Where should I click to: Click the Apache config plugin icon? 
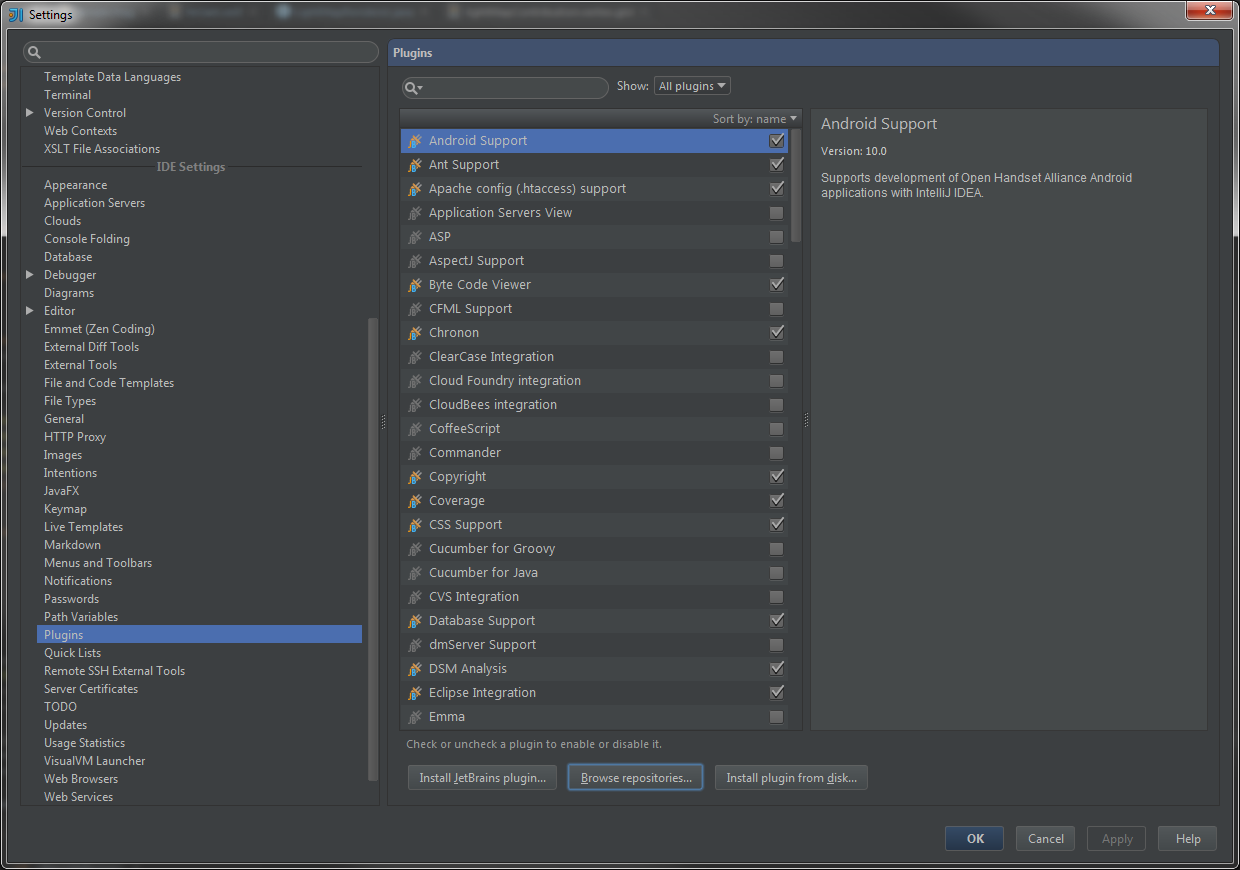coord(415,189)
